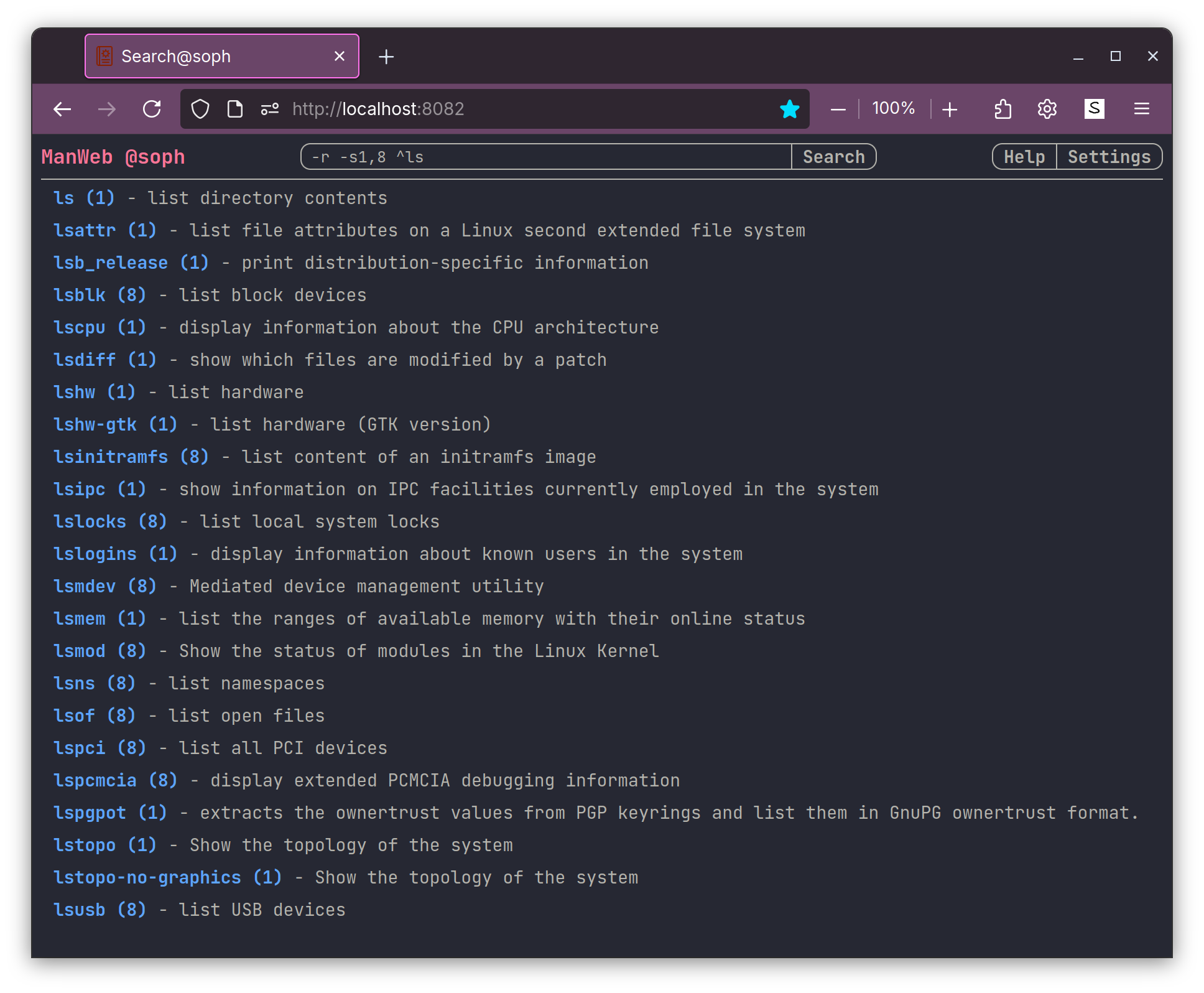Open the browser settings gear icon
Viewport: 1204px width, 993px height.
click(x=1047, y=110)
